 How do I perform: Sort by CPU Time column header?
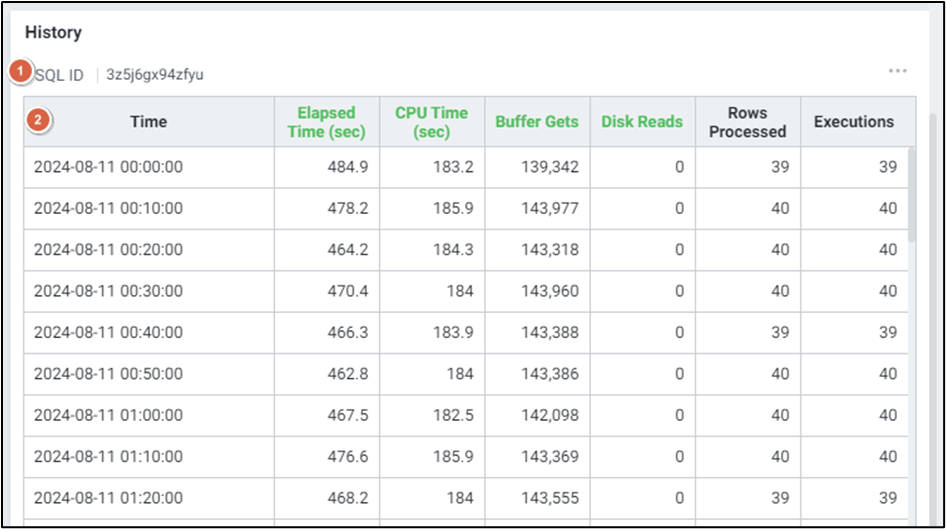coord(431,122)
